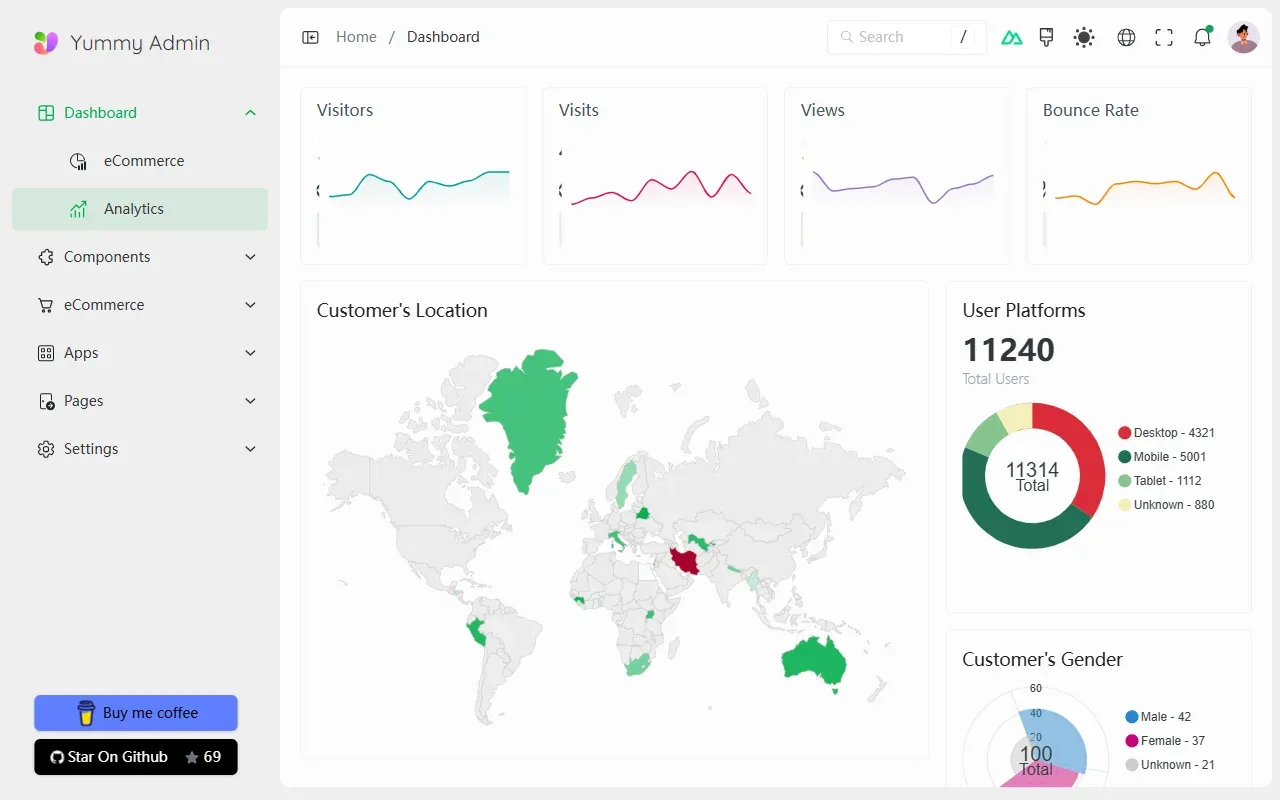Click the Components puzzle icon
Image resolution: width=1280 pixels, height=800 pixels.
[x=46, y=257]
